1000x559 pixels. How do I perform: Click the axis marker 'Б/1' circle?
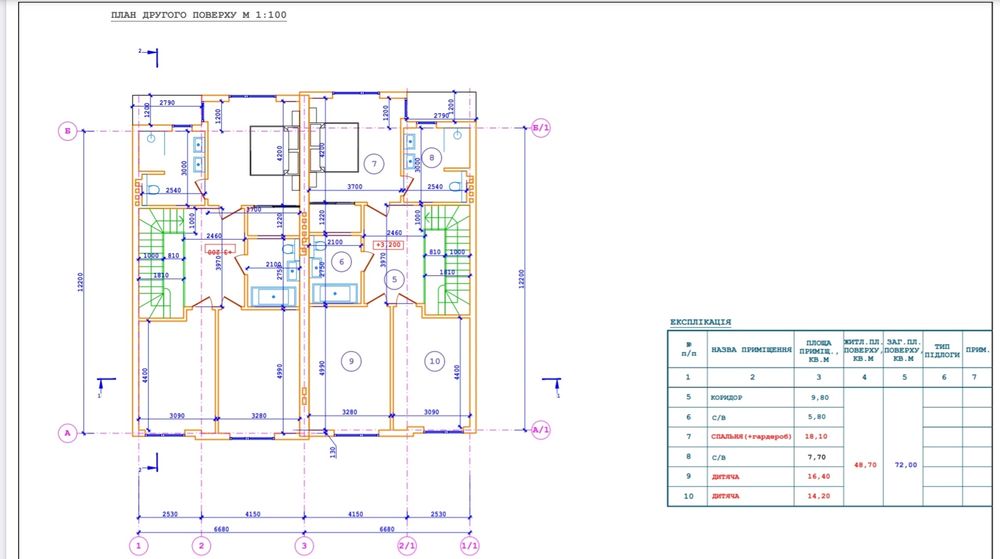tap(540, 128)
